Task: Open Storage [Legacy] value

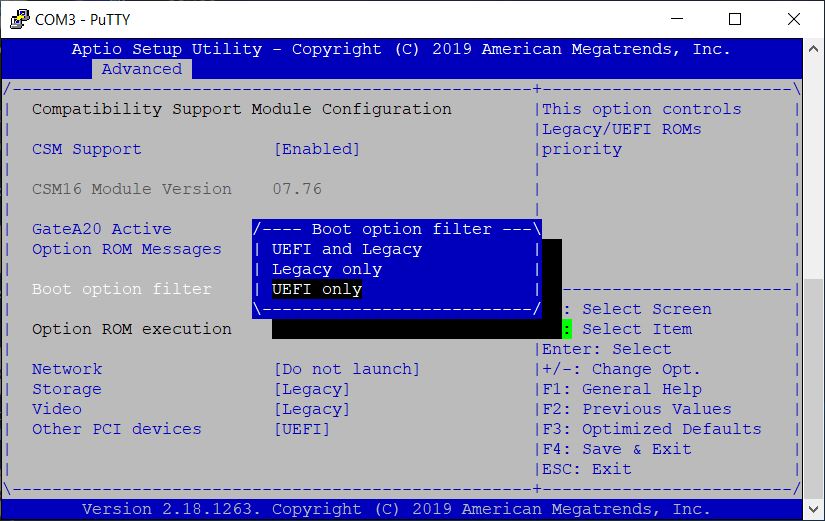Action: [x=311, y=389]
